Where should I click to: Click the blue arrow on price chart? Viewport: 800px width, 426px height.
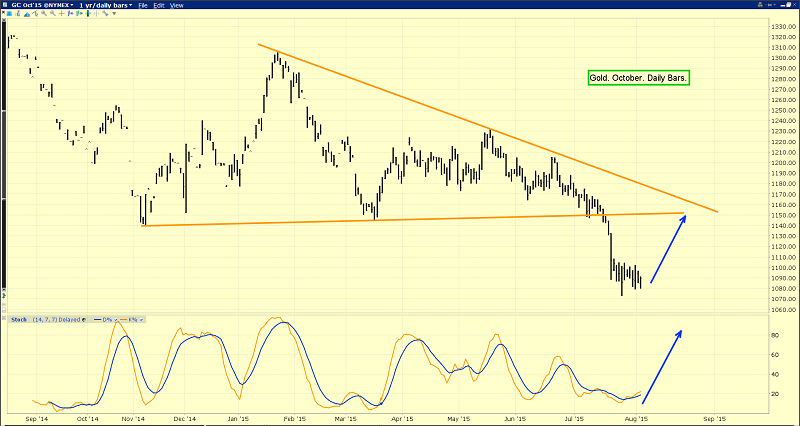point(668,248)
